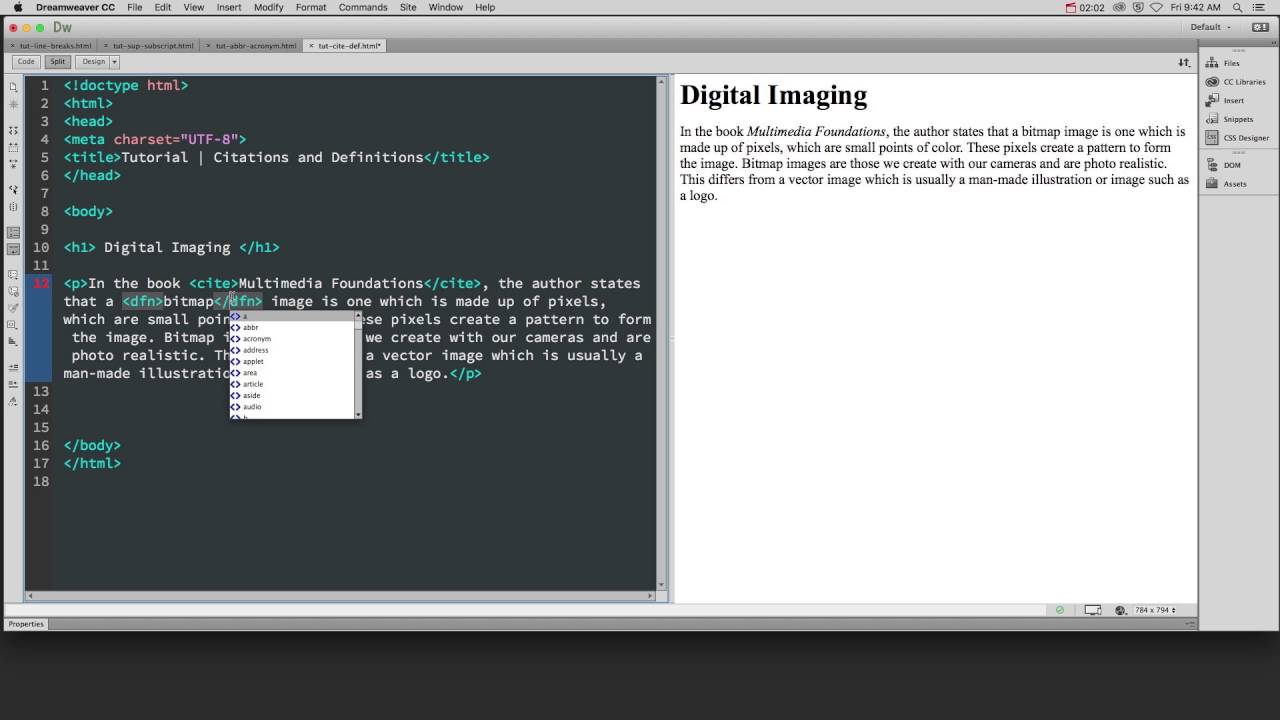Select 'article' from code hint list
Viewport: 1280px width, 720px height.
point(293,384)
